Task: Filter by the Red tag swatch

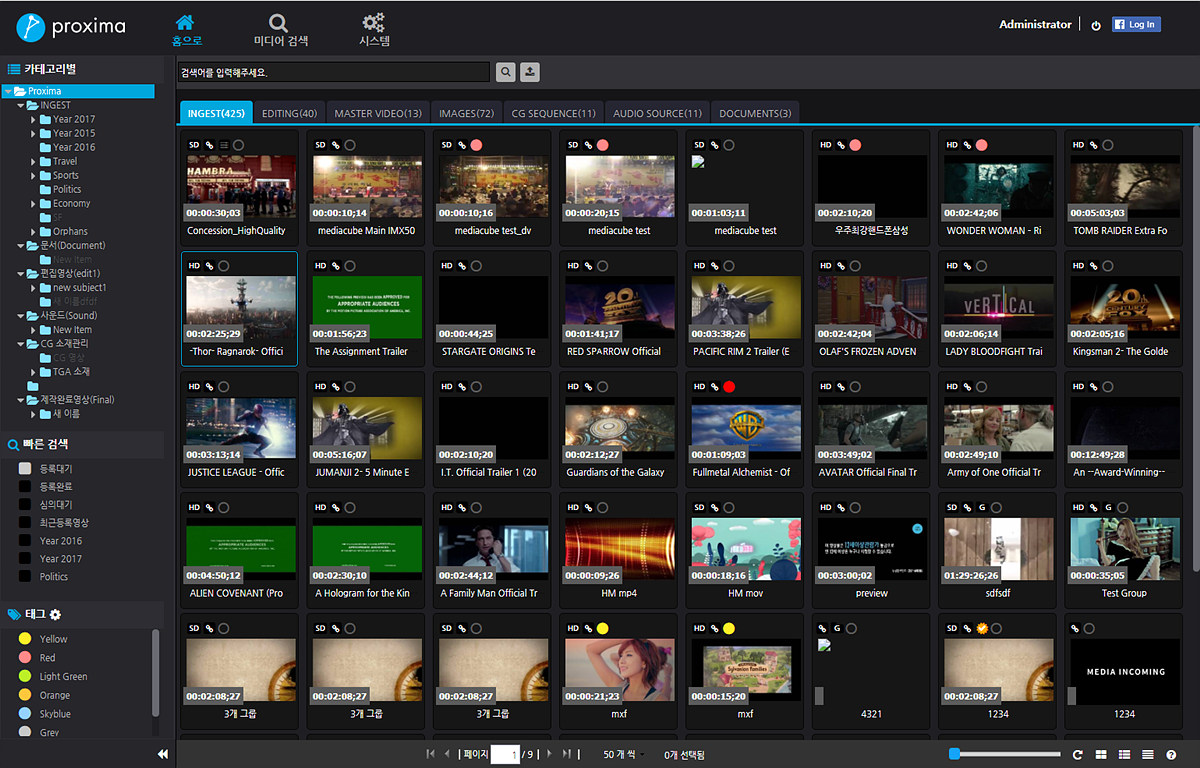Action: click(25, 658)
